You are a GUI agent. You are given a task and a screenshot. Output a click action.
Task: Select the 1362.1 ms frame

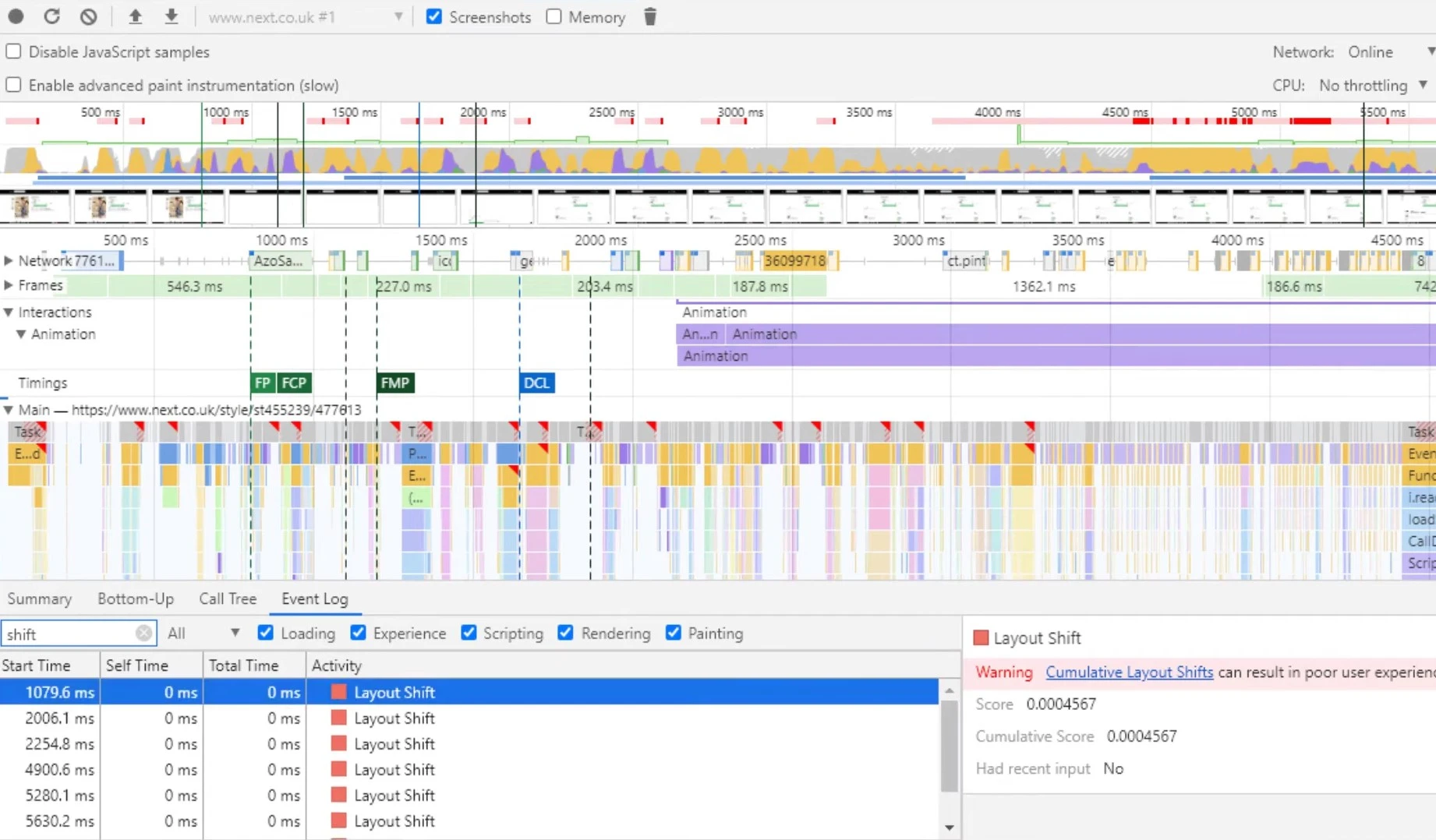point(1044,286)
